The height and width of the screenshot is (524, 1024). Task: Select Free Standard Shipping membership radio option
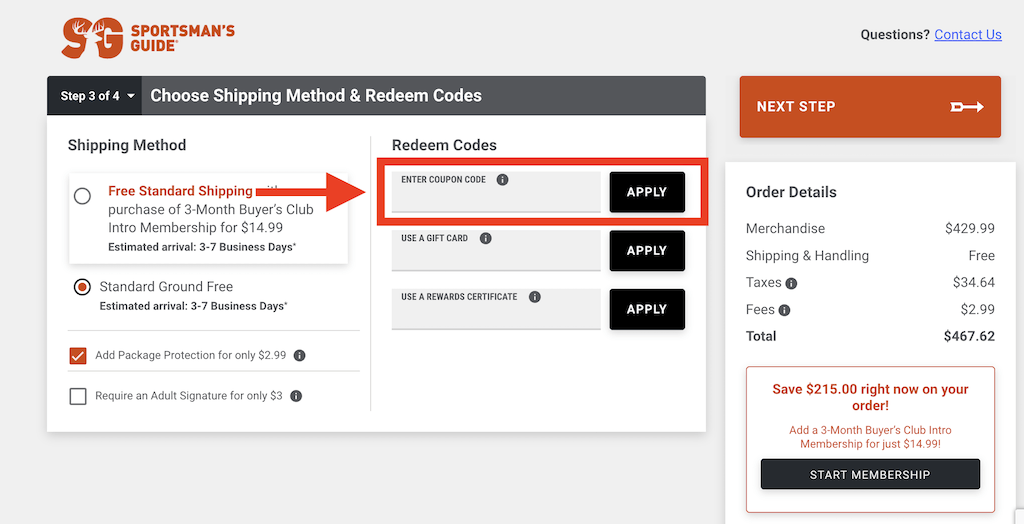[x=82, y=196]
